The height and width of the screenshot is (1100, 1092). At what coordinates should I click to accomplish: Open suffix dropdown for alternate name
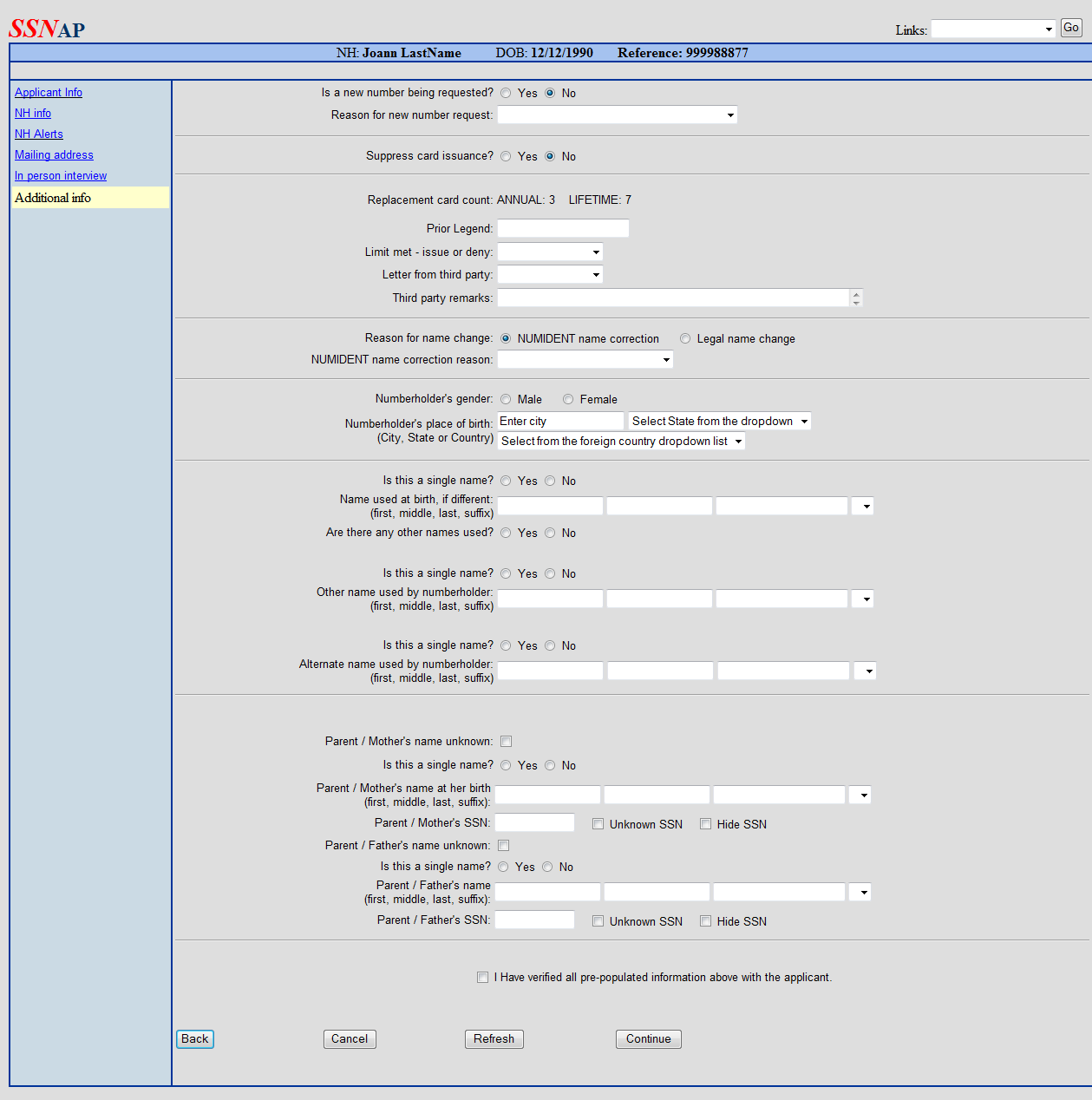[865, 671]
